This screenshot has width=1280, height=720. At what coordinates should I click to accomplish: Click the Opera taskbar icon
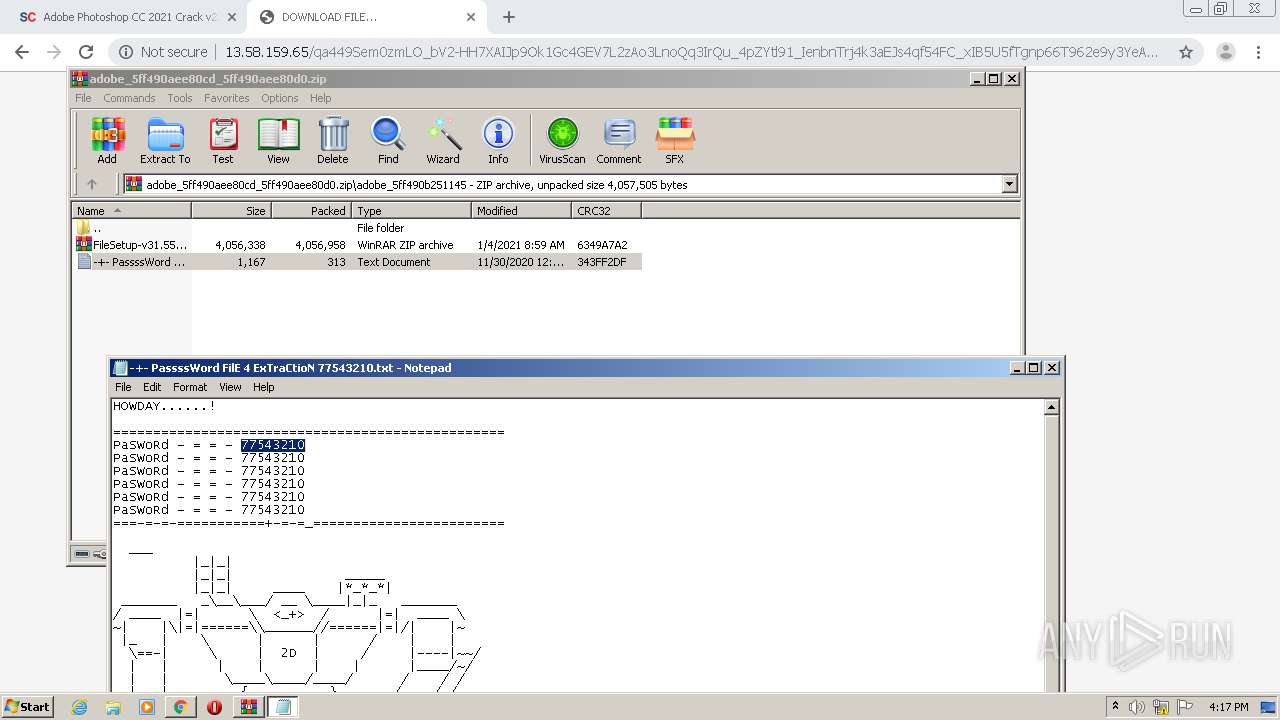pos(214,707)
